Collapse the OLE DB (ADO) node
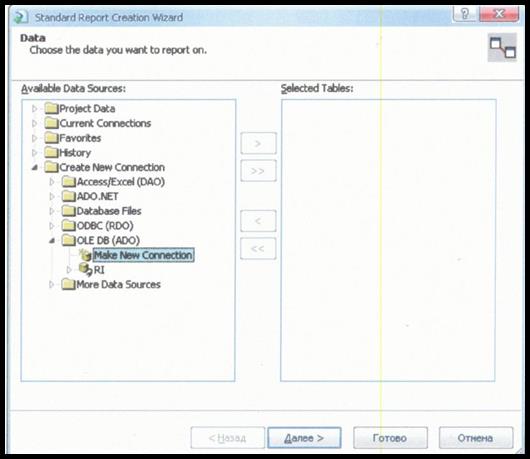The height and width of the screenshot is (459, 530). tap(52, 241)
